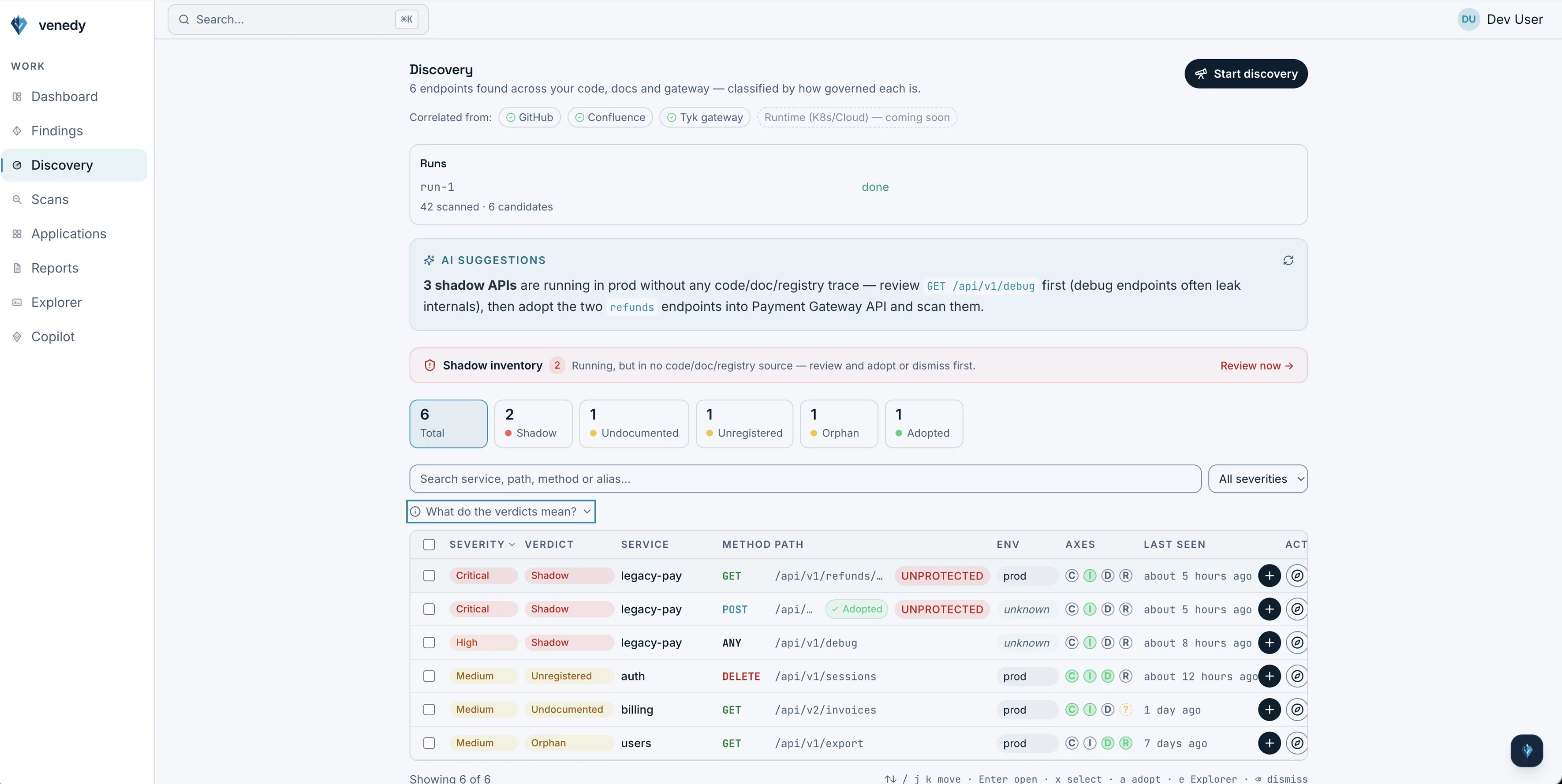Check the GET /api/v1/refunds row checkbox
This screenshot has height=784, width=1562.
point(429,575)
